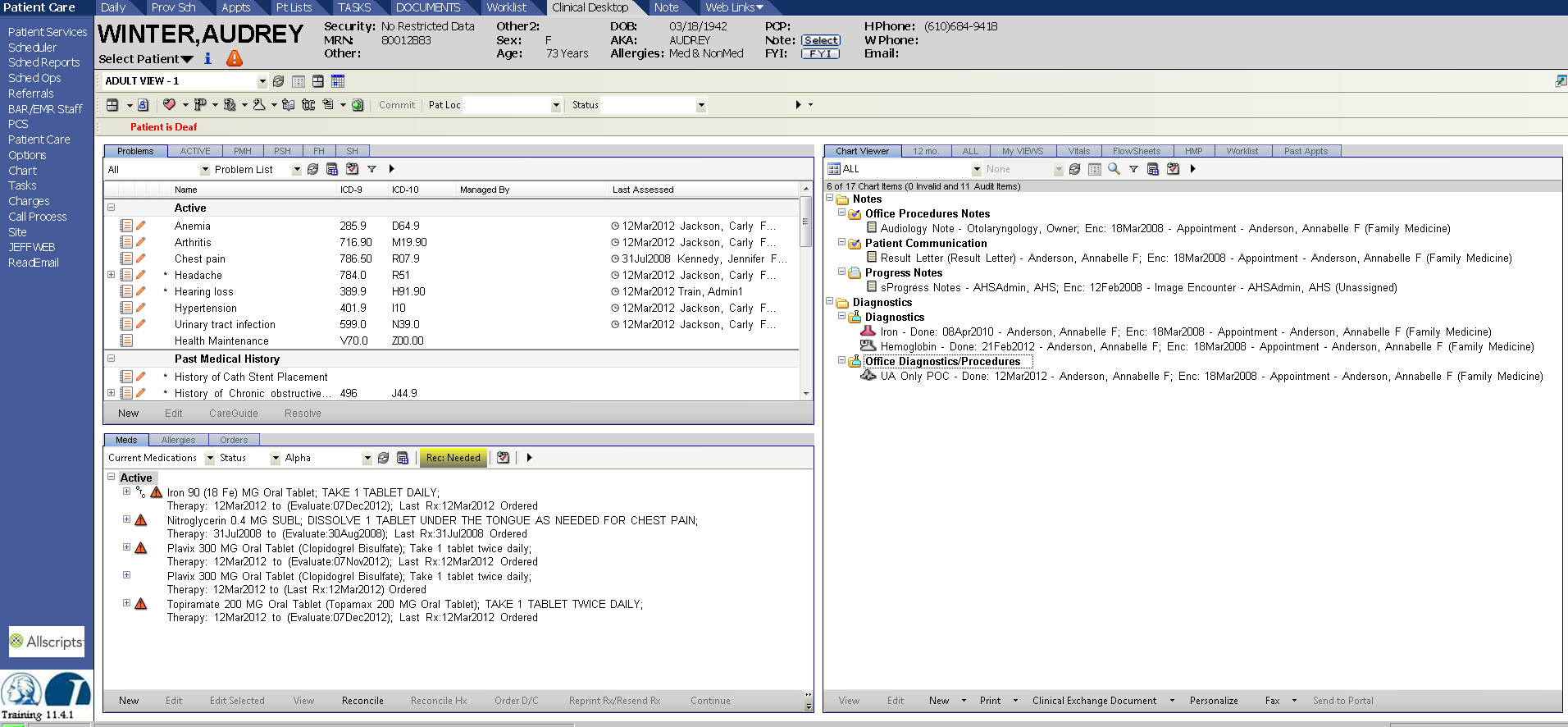Switch to the TASKS top tab
This screenshot has width=1568, height=727.
[354, 7]
